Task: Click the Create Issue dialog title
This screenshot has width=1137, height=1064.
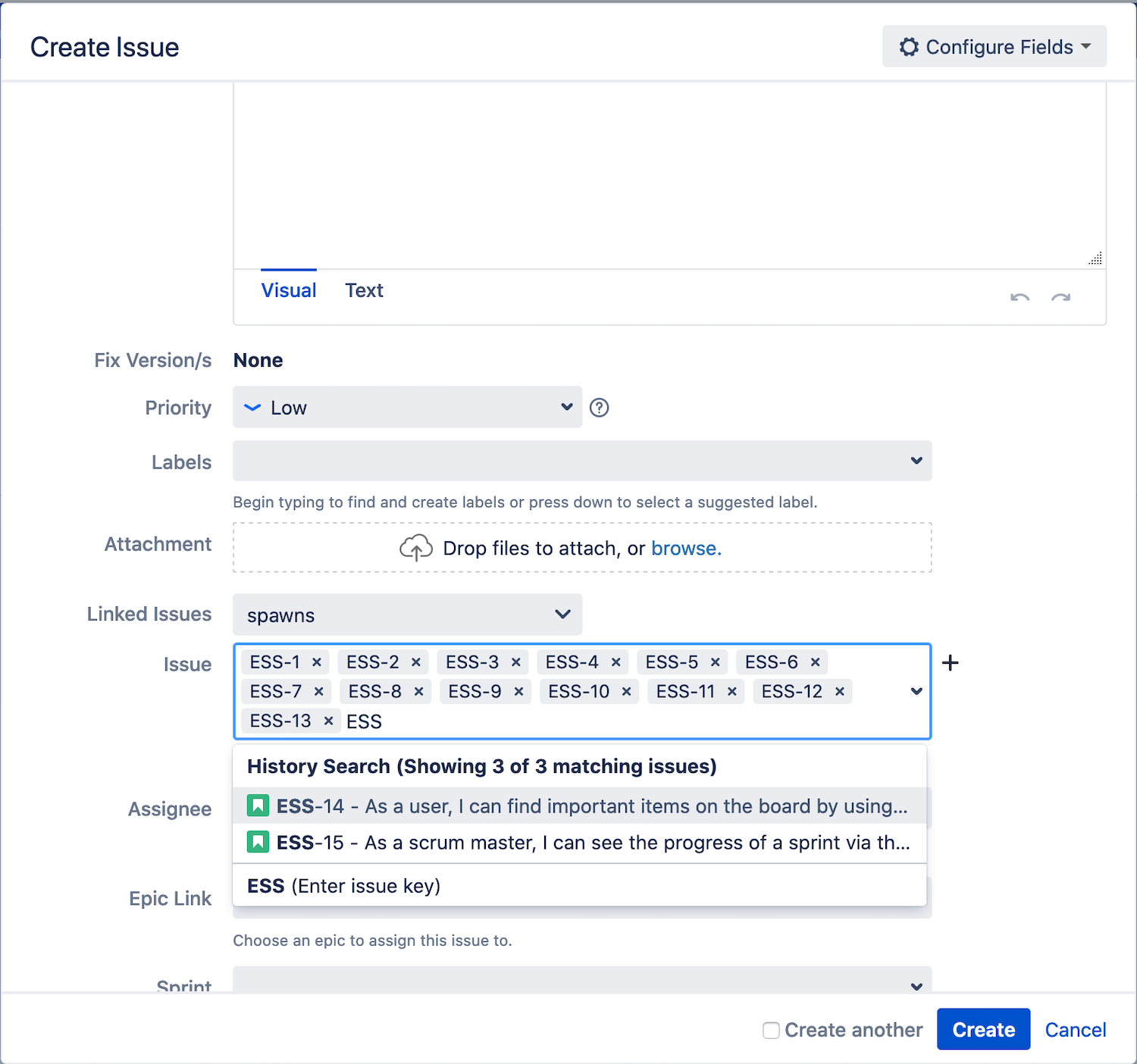Action: pos(105,47)
